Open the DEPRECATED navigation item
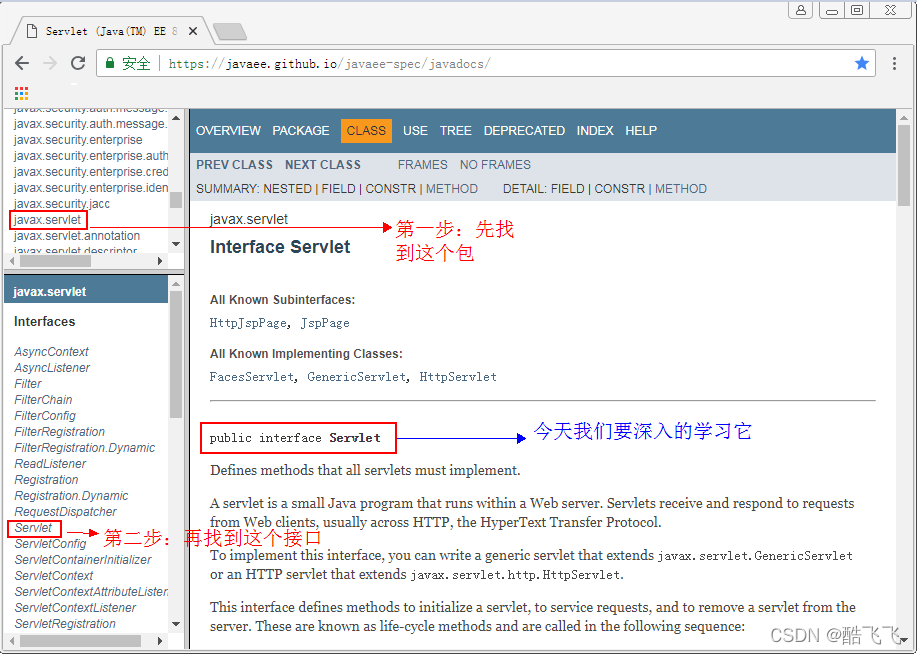Screen dimensions: 917x654 click(524, 130)
